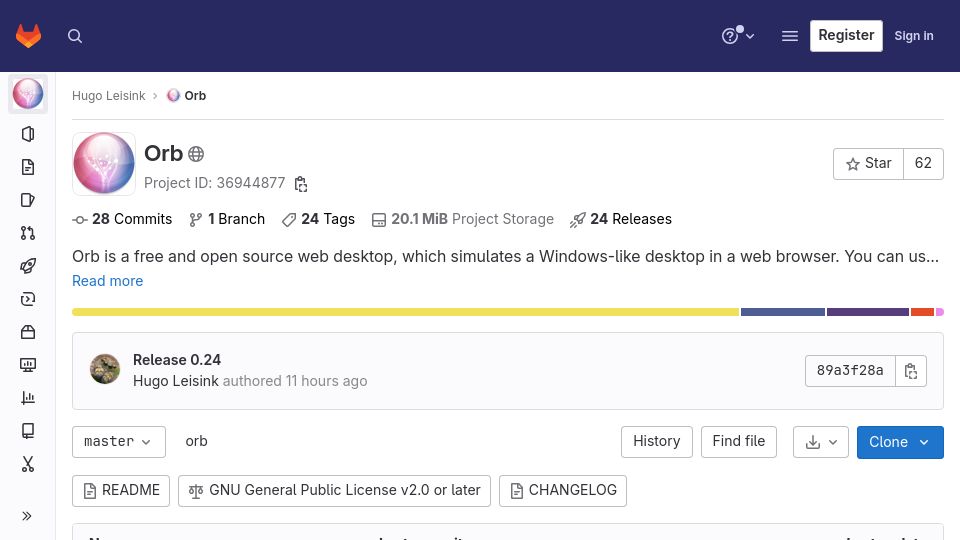This screenshot has width=960, height=540.
Task: Open Wiki book icon in sidebar
Action: coord(28,431)
